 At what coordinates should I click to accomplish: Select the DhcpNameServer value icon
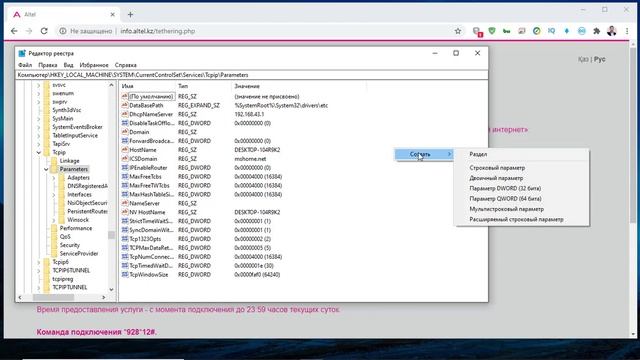(x=125, y=114)
